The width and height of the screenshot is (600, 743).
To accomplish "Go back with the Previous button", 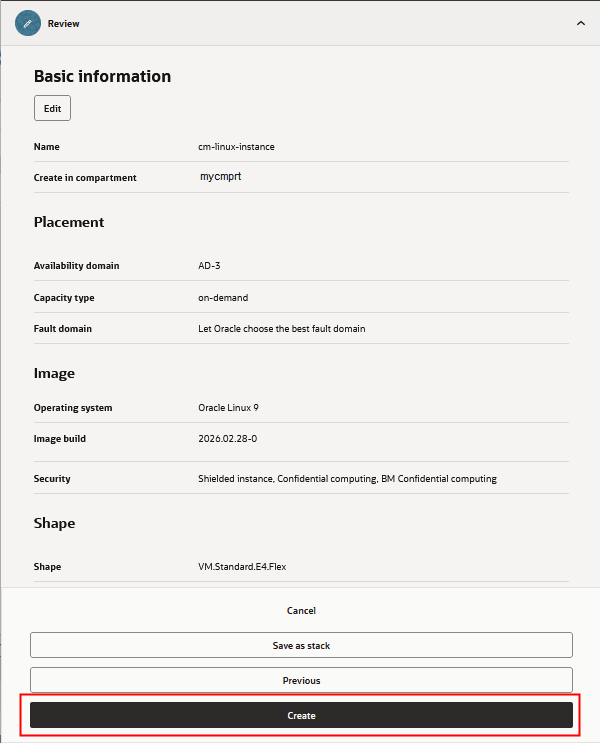I will coord(301,680).
